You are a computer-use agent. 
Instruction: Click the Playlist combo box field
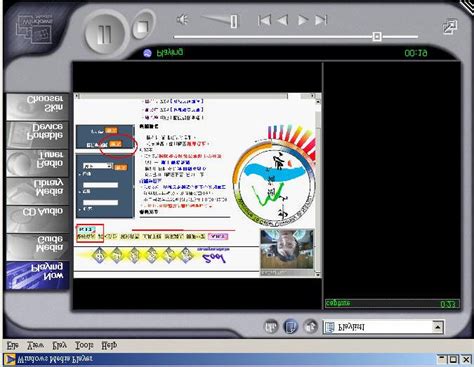point(383,327)
